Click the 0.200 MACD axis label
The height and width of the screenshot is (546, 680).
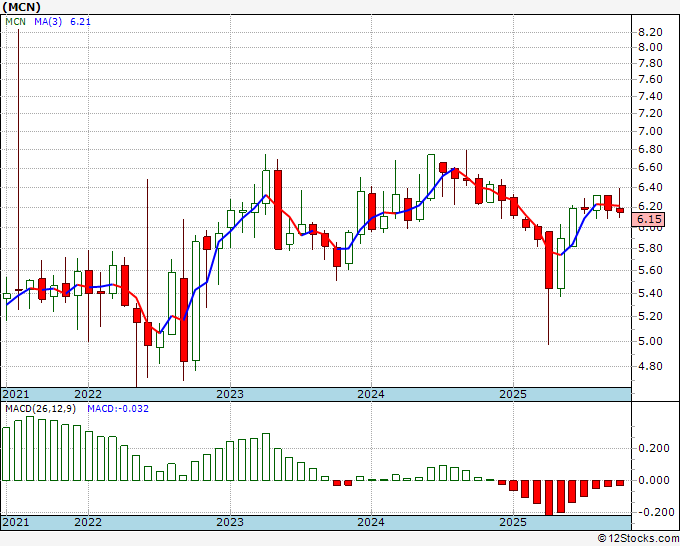click(x=654, y=448)
